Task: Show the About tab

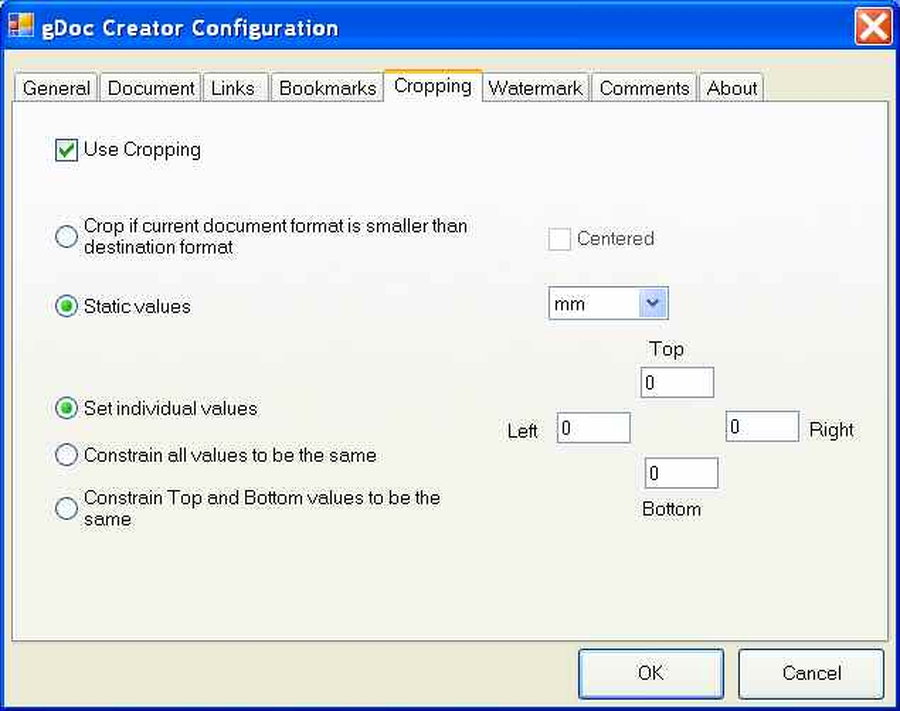Action: 731,88
